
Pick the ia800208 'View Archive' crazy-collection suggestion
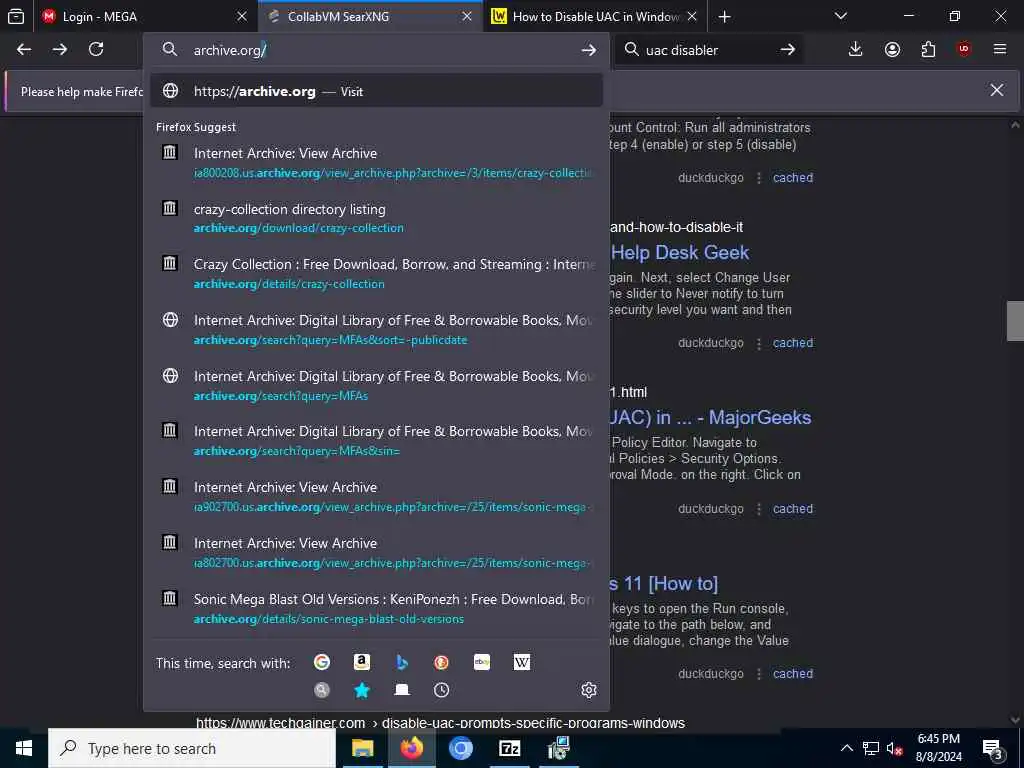tap(376, 163)
